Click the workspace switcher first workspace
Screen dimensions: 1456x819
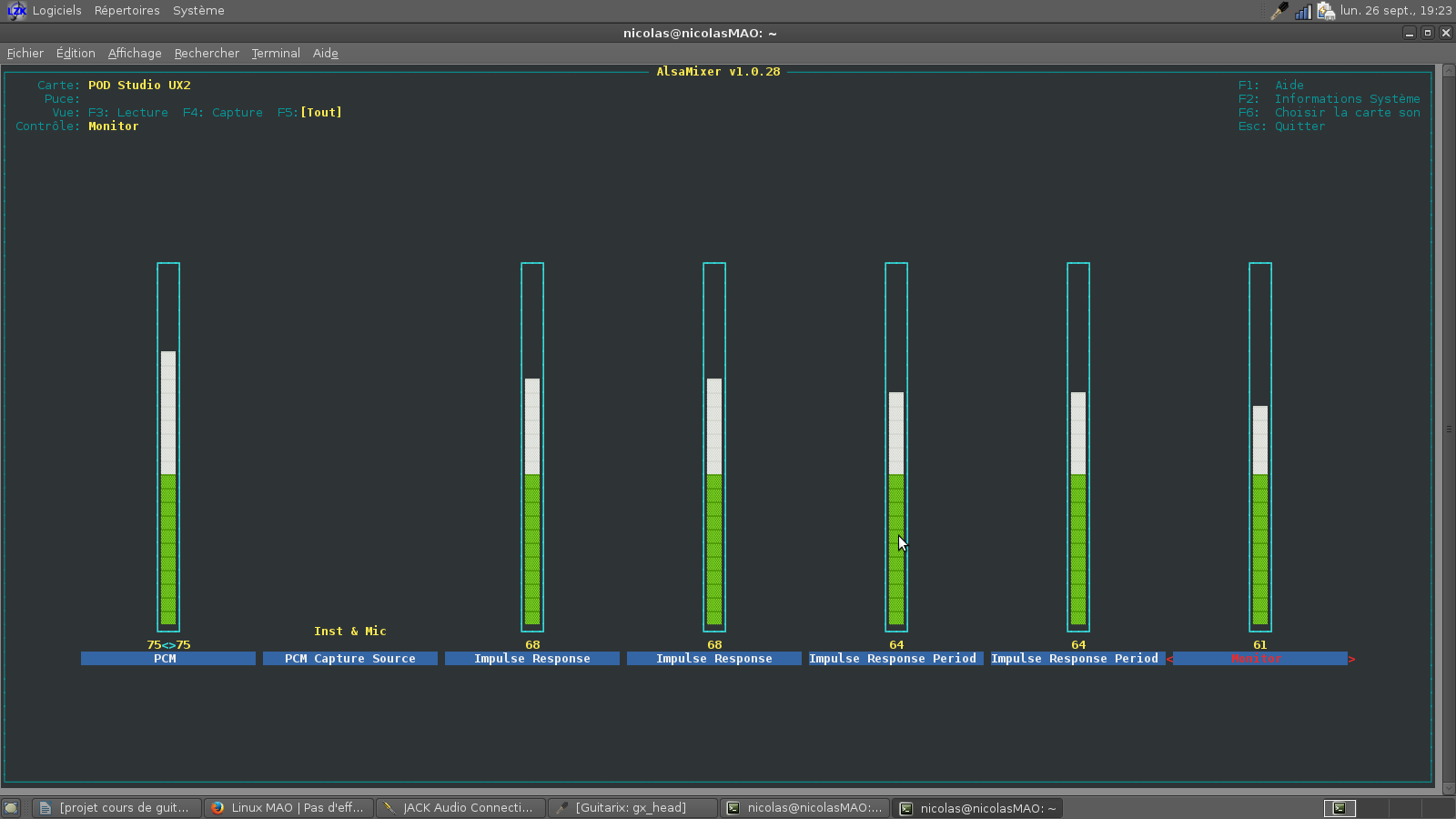click(1340, 808)
